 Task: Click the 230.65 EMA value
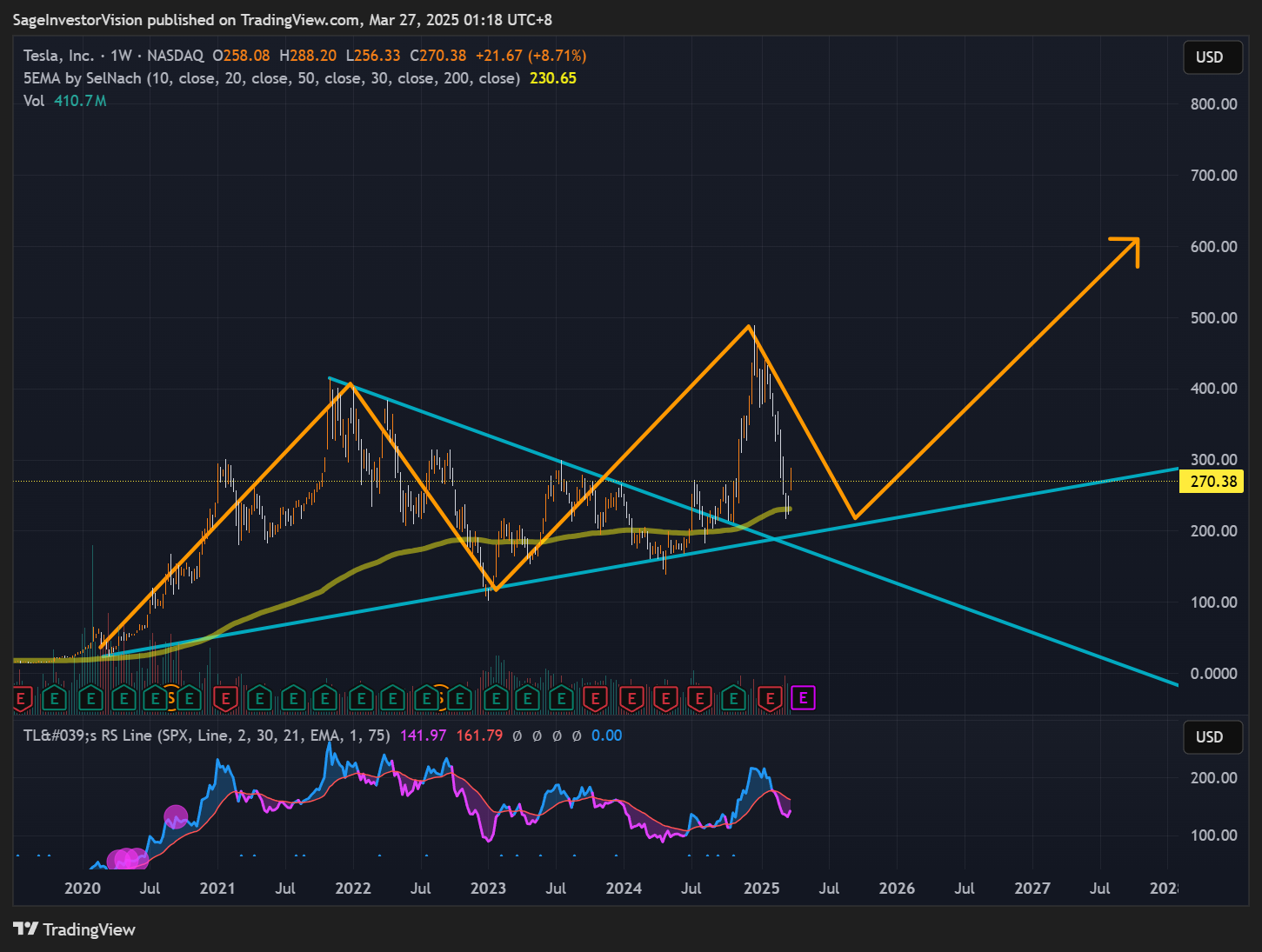(x=553, y=78)
